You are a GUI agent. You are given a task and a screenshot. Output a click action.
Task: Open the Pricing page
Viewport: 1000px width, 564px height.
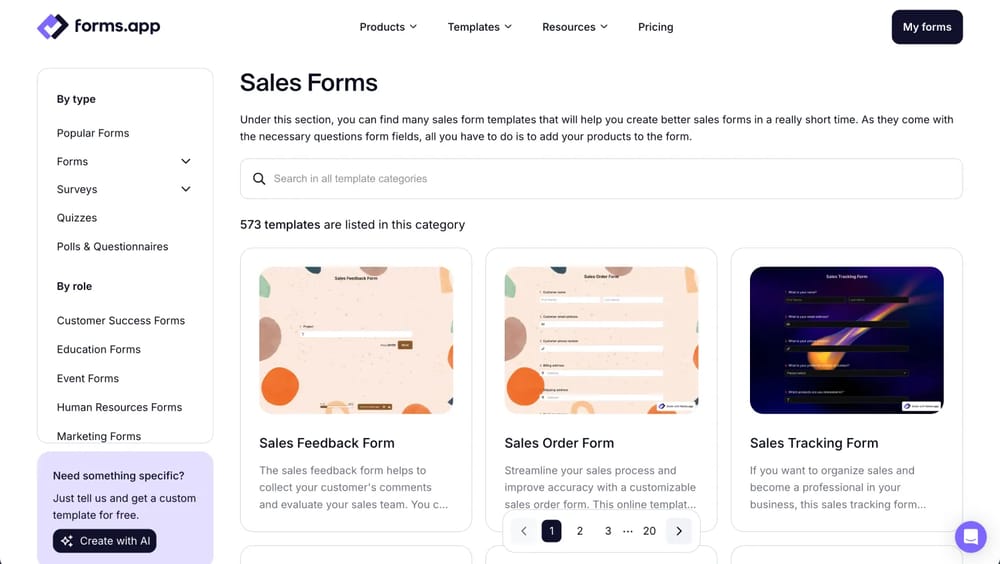655,27
